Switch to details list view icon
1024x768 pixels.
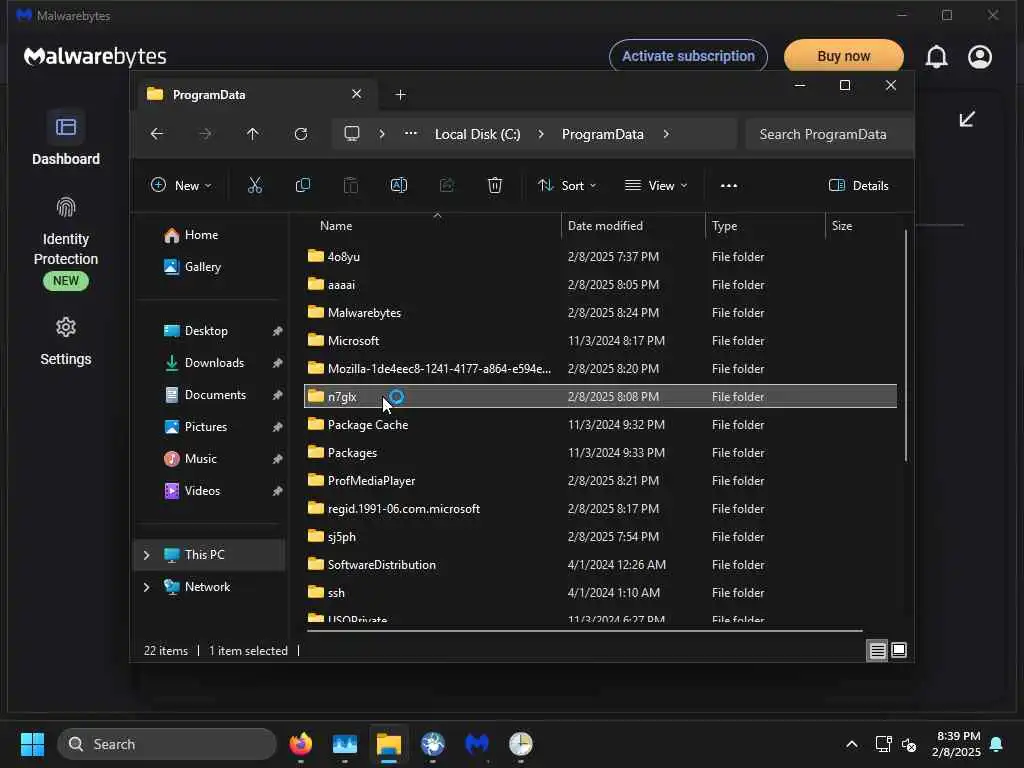(877, 650)
